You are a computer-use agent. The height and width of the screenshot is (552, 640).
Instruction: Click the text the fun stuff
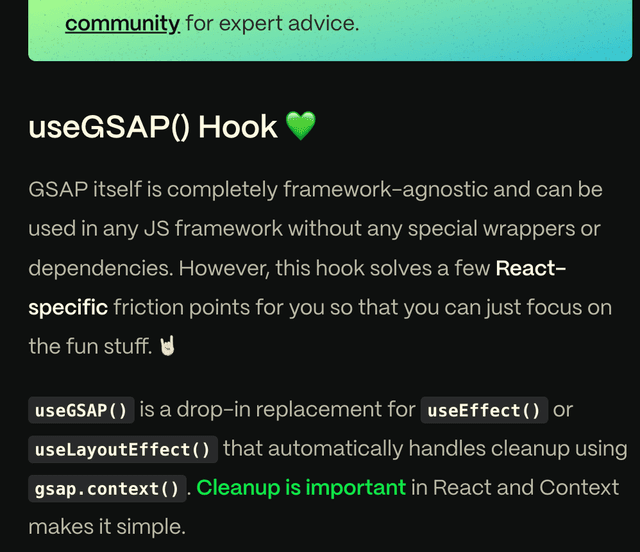coord(90,346)
